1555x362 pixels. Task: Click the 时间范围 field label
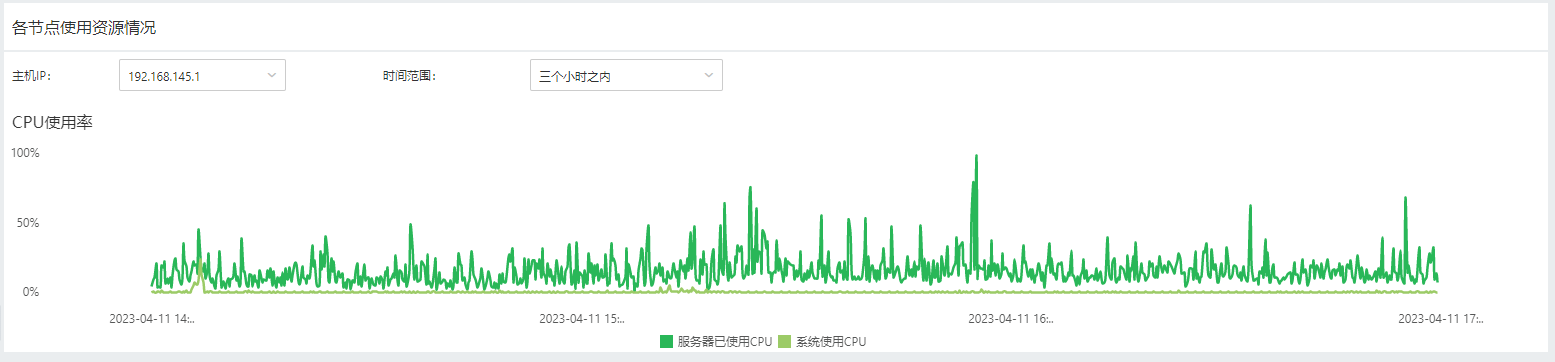[410, 76]
